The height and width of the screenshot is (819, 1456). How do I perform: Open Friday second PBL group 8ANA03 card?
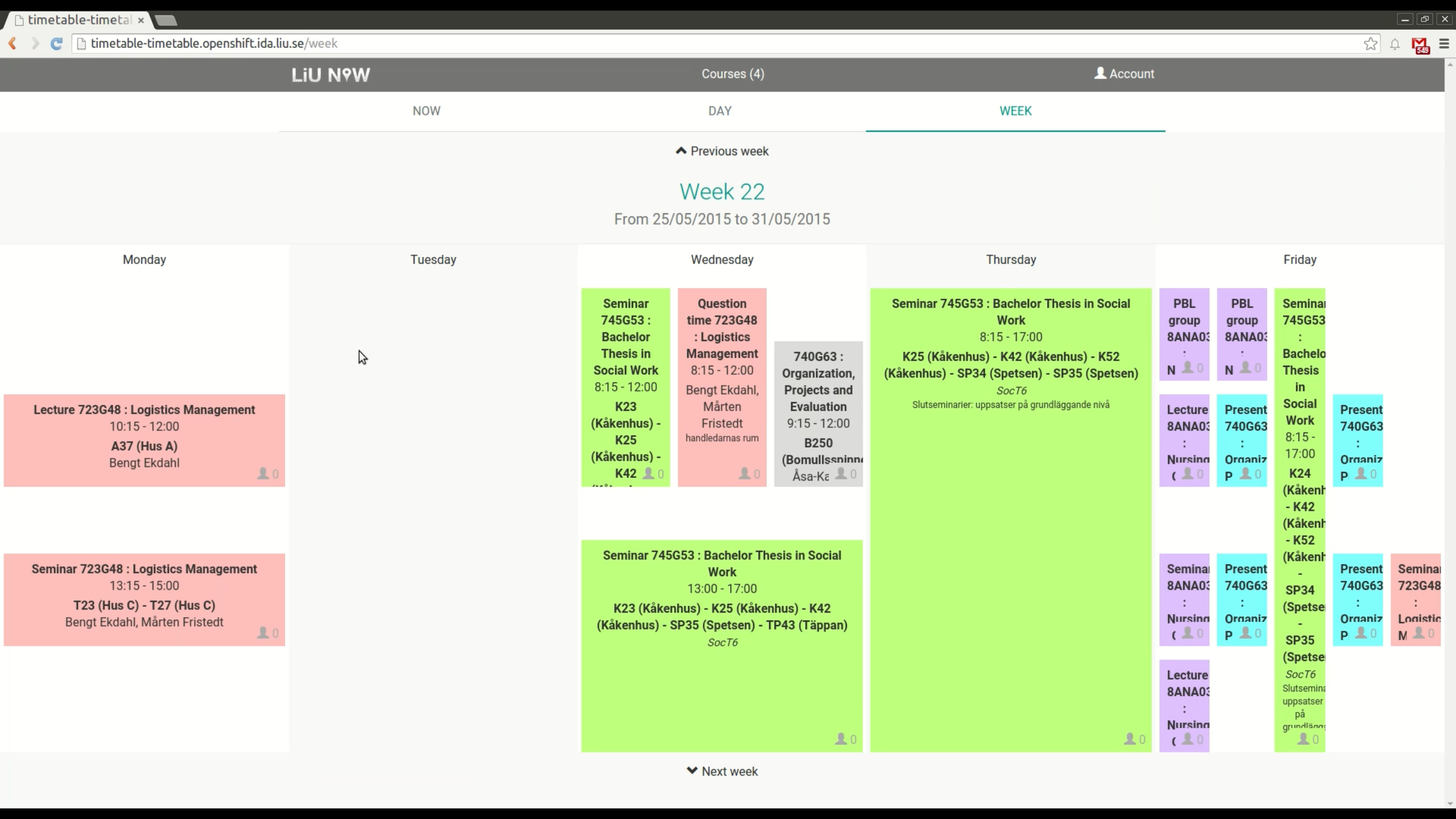pyautogui.click(x=1242, y=334)
